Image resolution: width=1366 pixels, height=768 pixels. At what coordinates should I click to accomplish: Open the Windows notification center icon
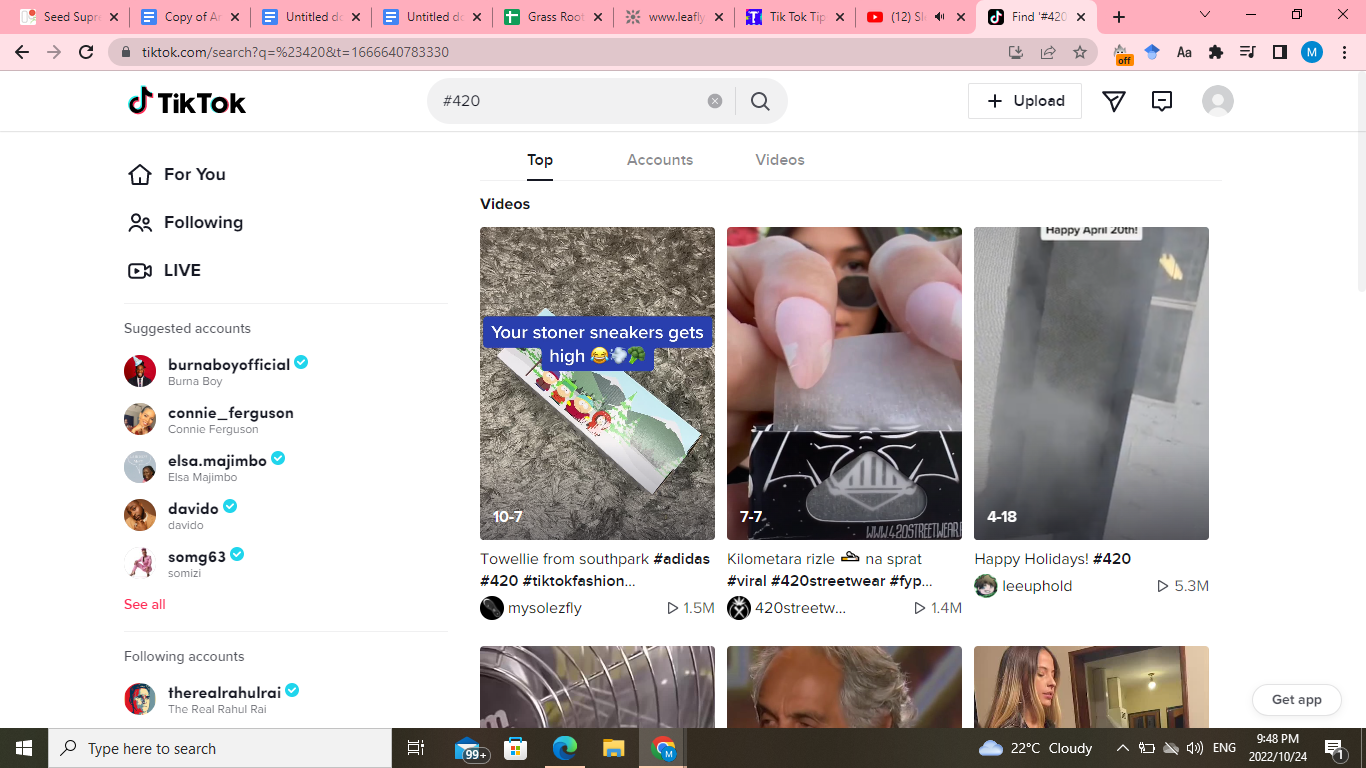[1334, 748]
